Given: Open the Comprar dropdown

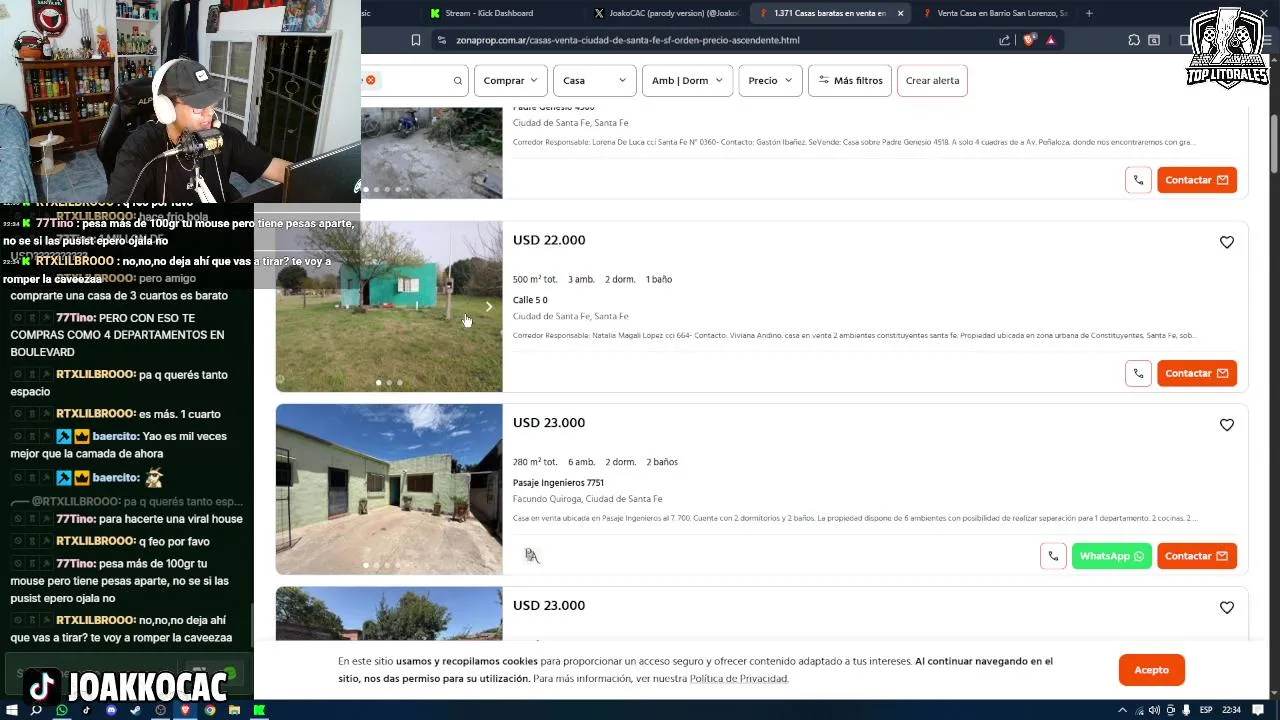Looking at the screenshot, I should 510,80.
